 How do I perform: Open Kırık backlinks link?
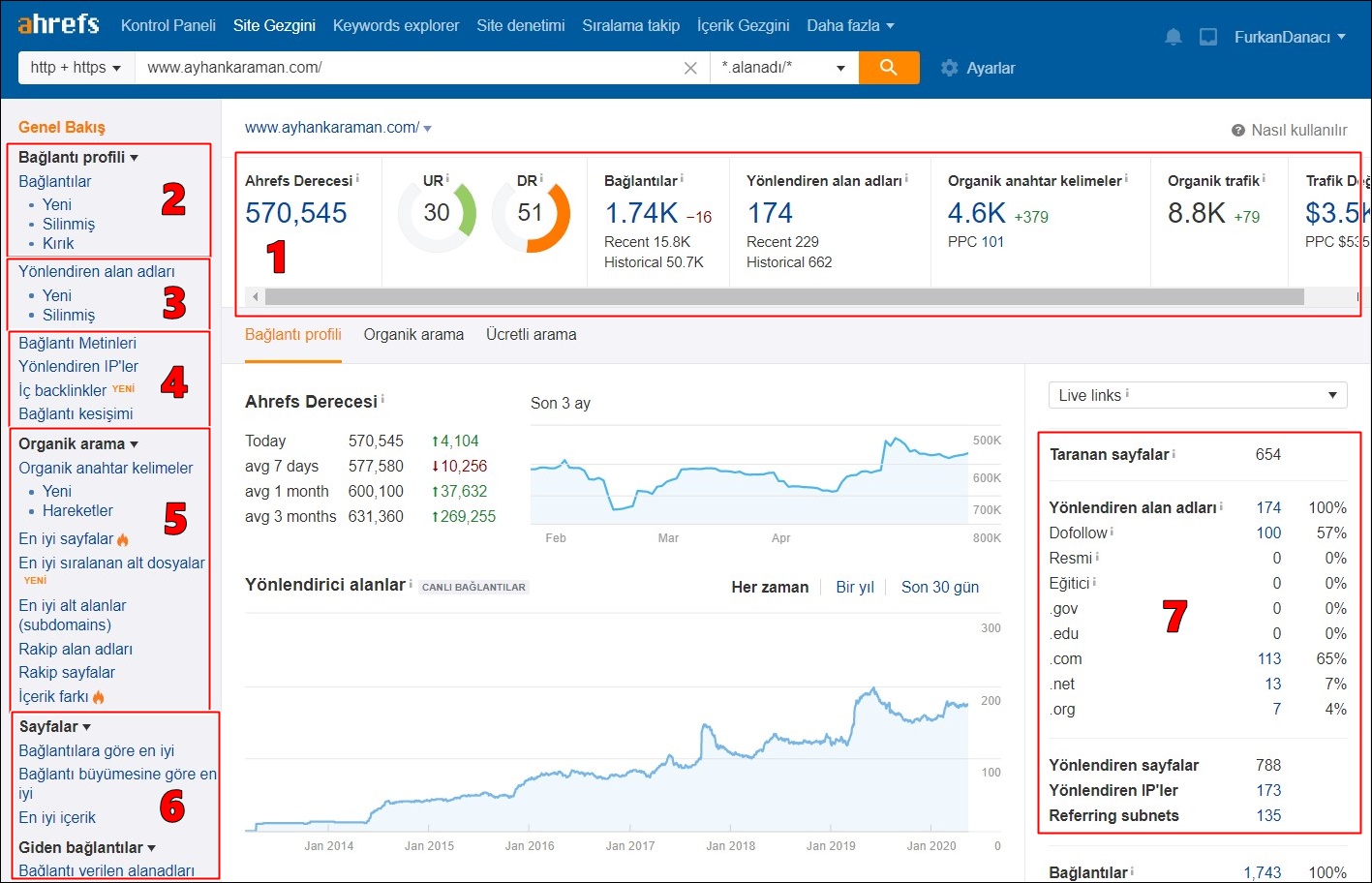(x=58, y=243)
